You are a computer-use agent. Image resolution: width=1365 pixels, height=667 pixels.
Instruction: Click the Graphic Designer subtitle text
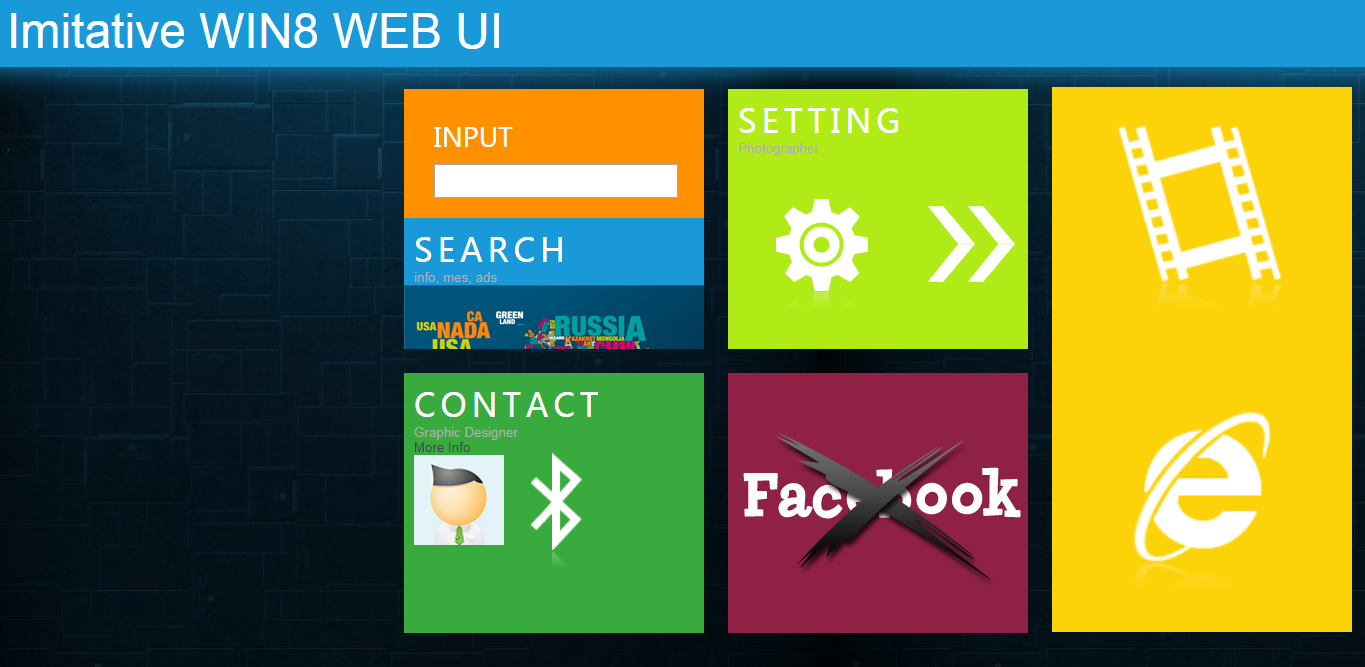coord(466,433)
